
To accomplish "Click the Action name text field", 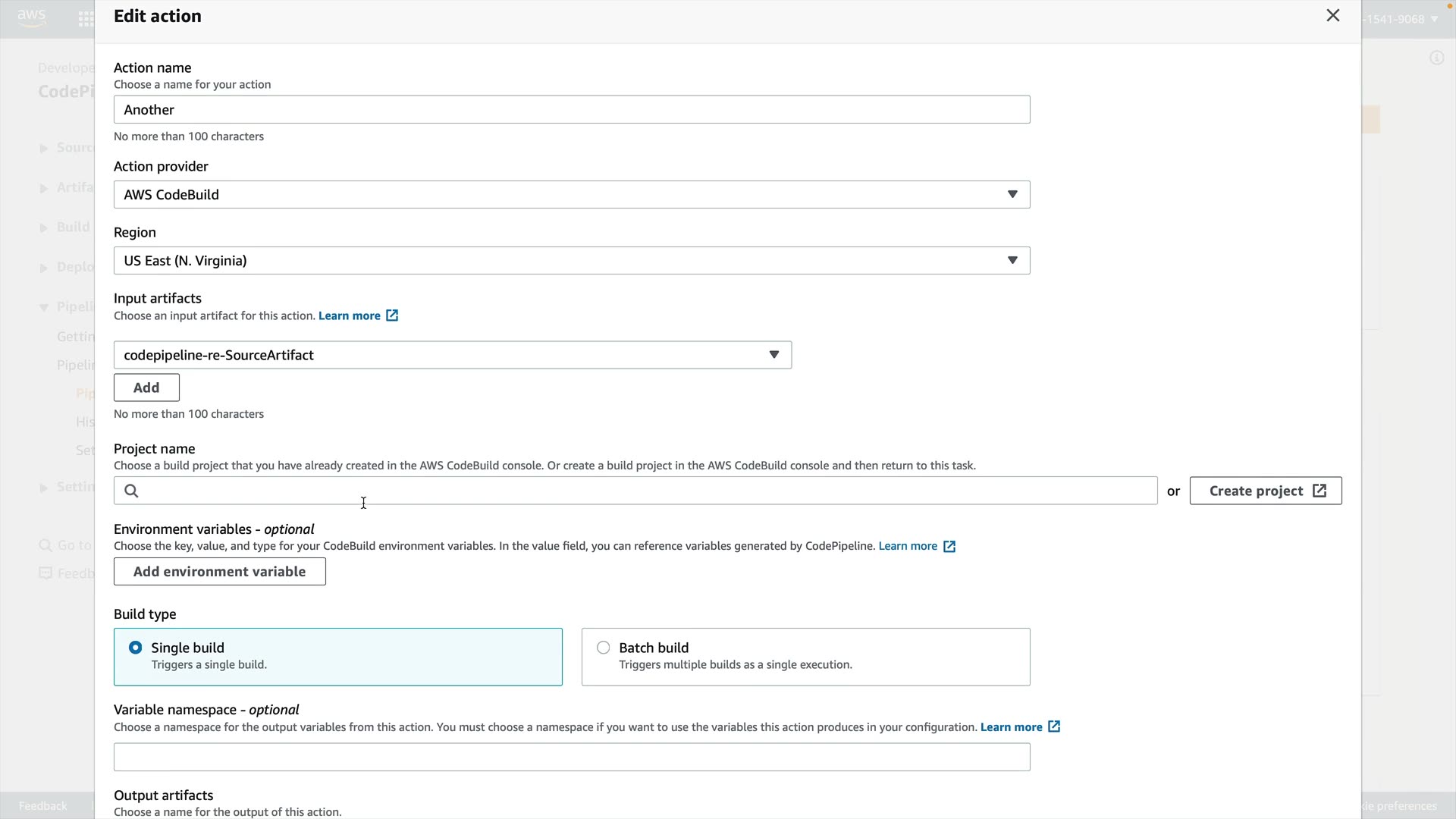I will pyautogui.click(x=571, y=110).
